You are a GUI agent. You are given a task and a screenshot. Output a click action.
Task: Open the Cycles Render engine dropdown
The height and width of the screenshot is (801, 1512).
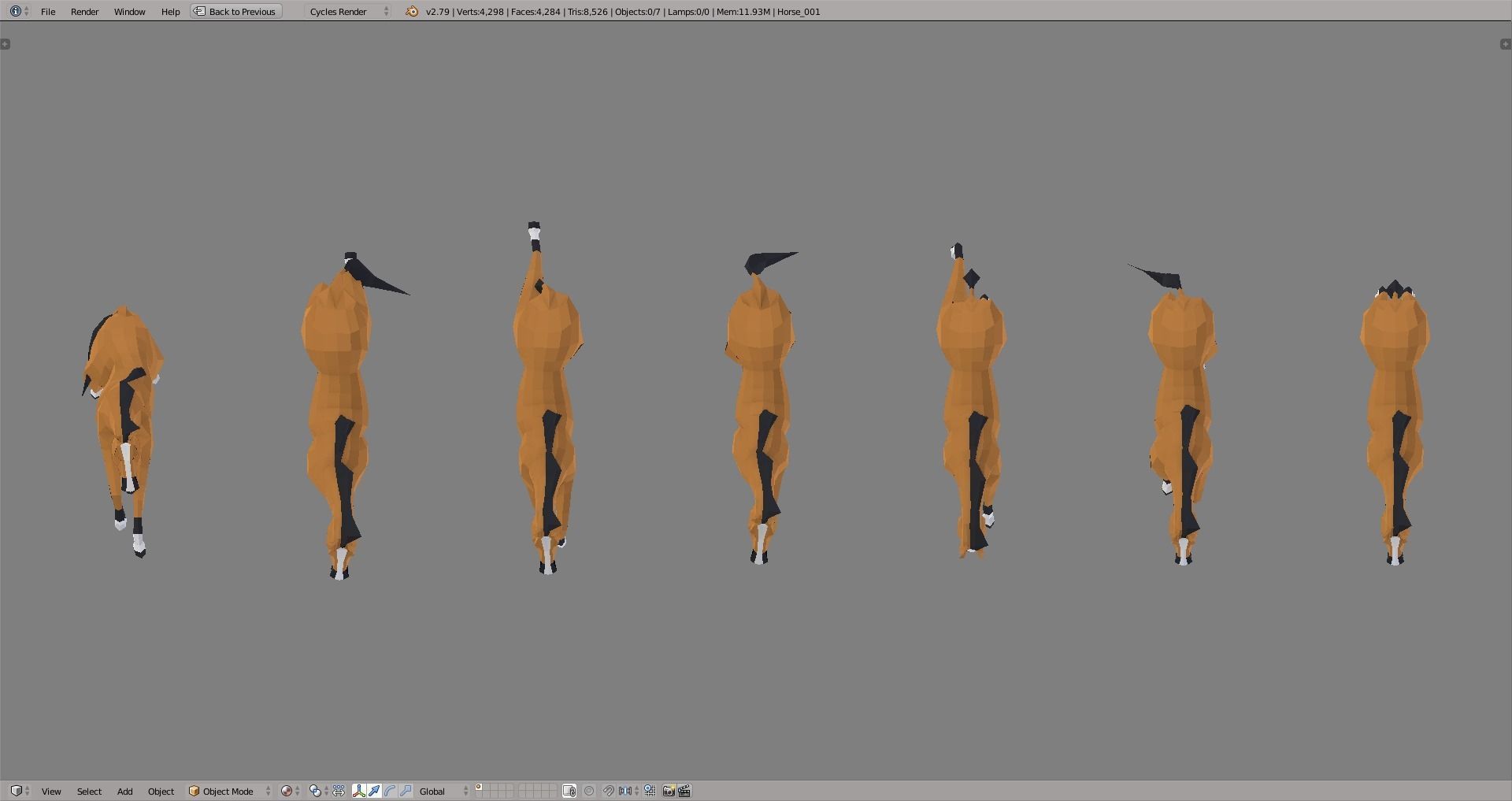click(348, 12)
